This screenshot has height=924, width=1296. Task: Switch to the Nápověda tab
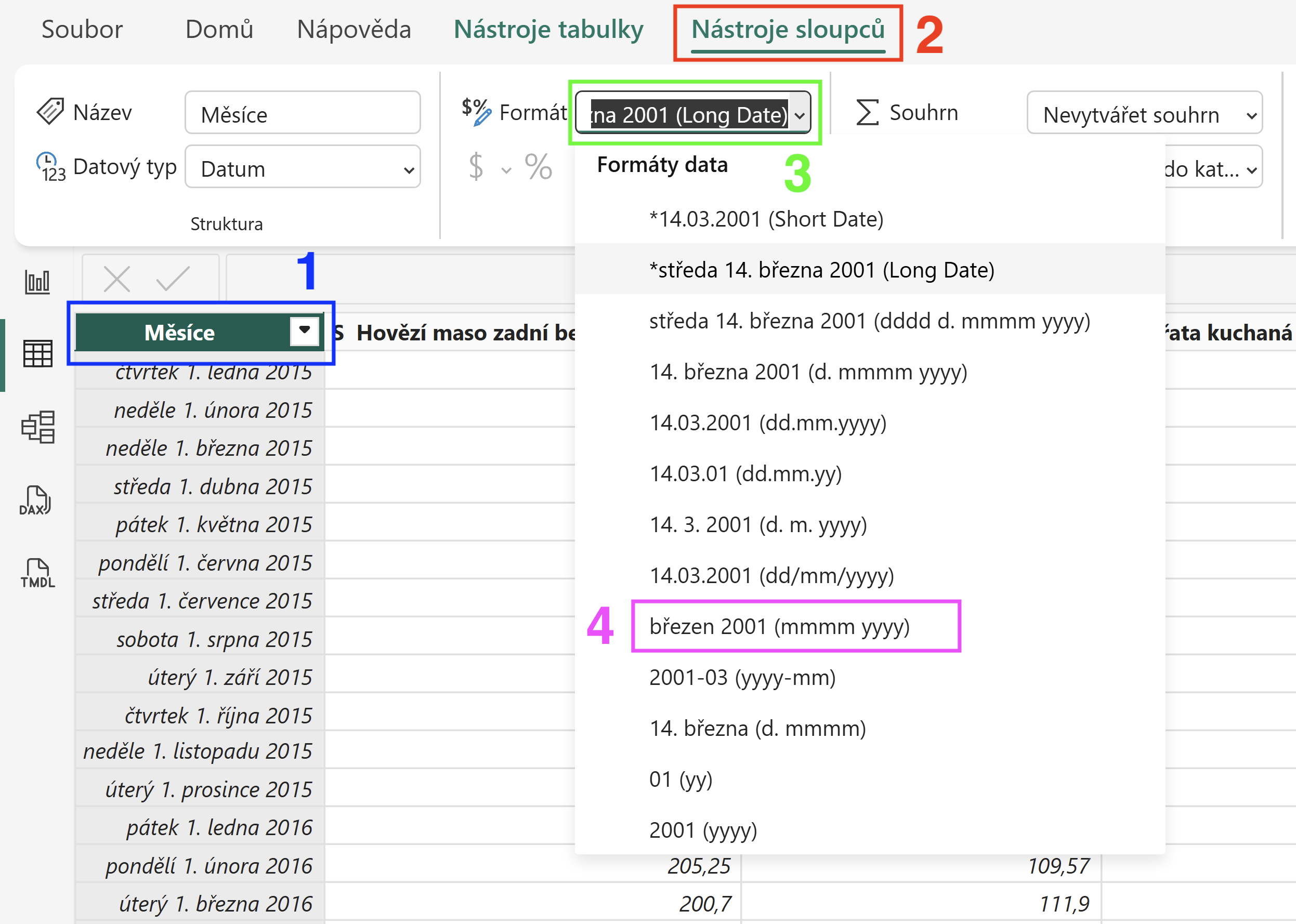tap(354, 30)
